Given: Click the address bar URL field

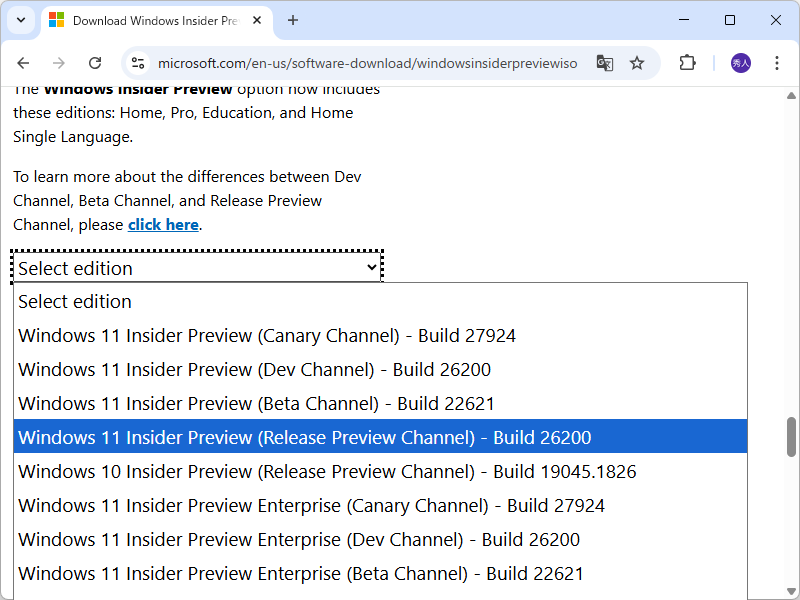Looking at the screenshot, I should tap(367, 63).
